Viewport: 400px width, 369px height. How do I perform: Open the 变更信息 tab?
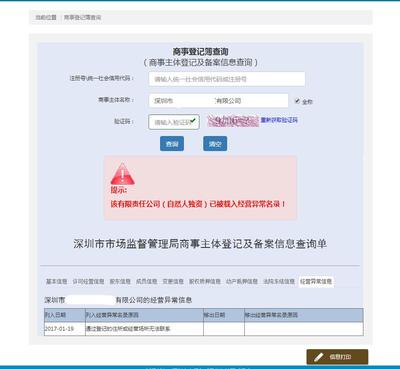click(x=173, y=282)
